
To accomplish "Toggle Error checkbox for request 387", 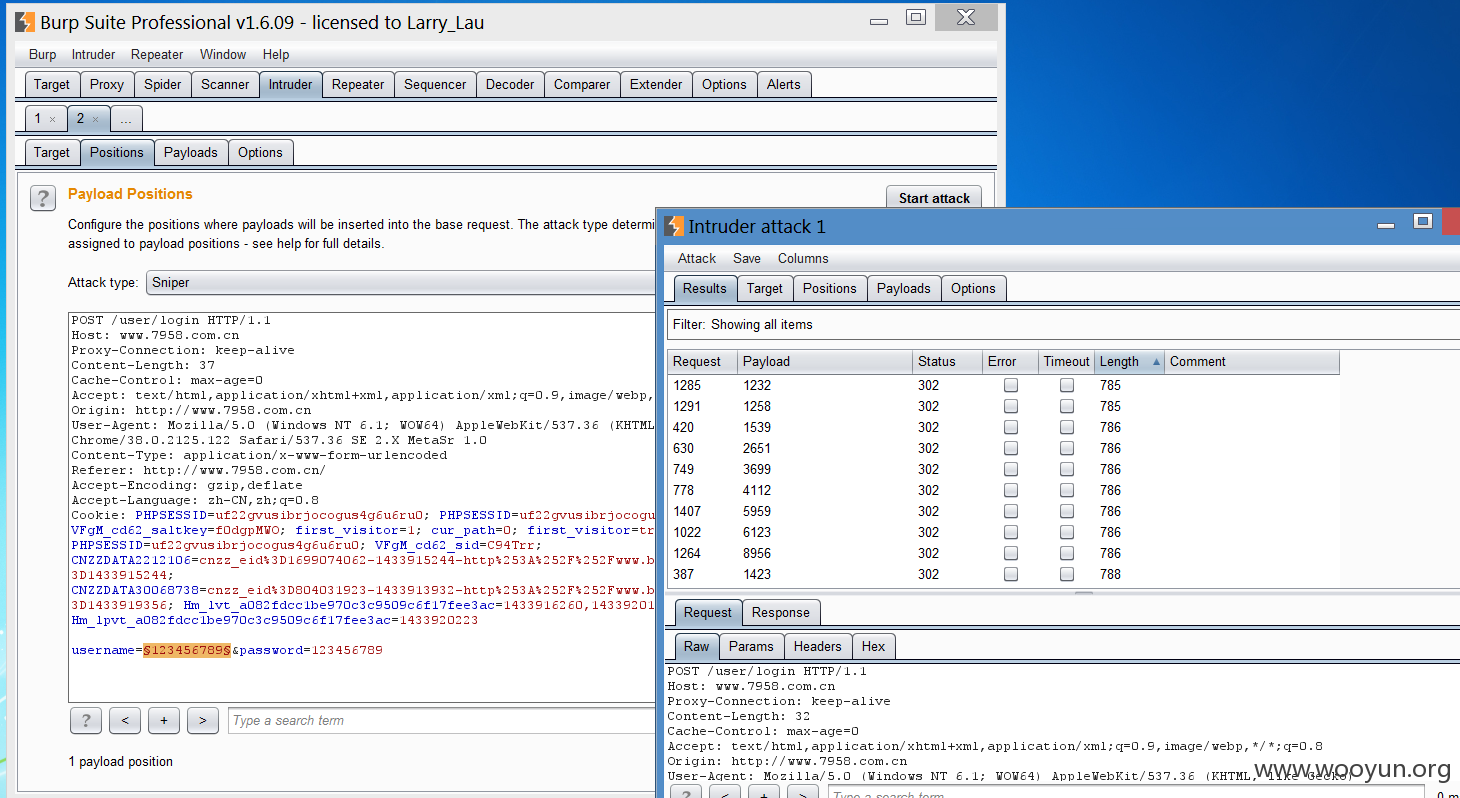I will tap(1011, 574).
